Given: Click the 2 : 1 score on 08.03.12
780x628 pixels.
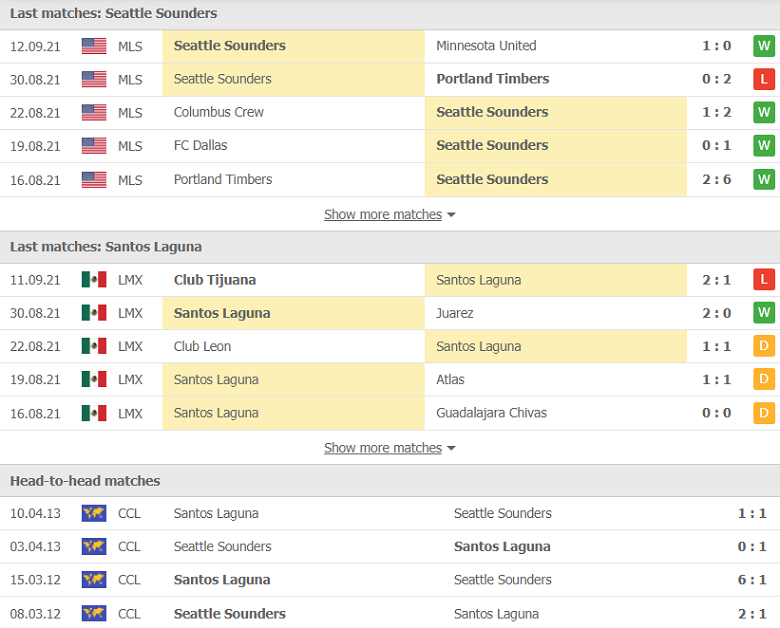Looking at the screenshot, I should pos(752,614).
